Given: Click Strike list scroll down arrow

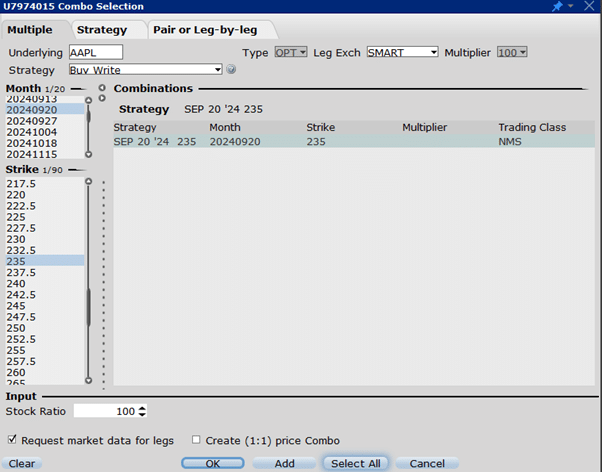Looking at the screenshot, I should coord(89,381).
